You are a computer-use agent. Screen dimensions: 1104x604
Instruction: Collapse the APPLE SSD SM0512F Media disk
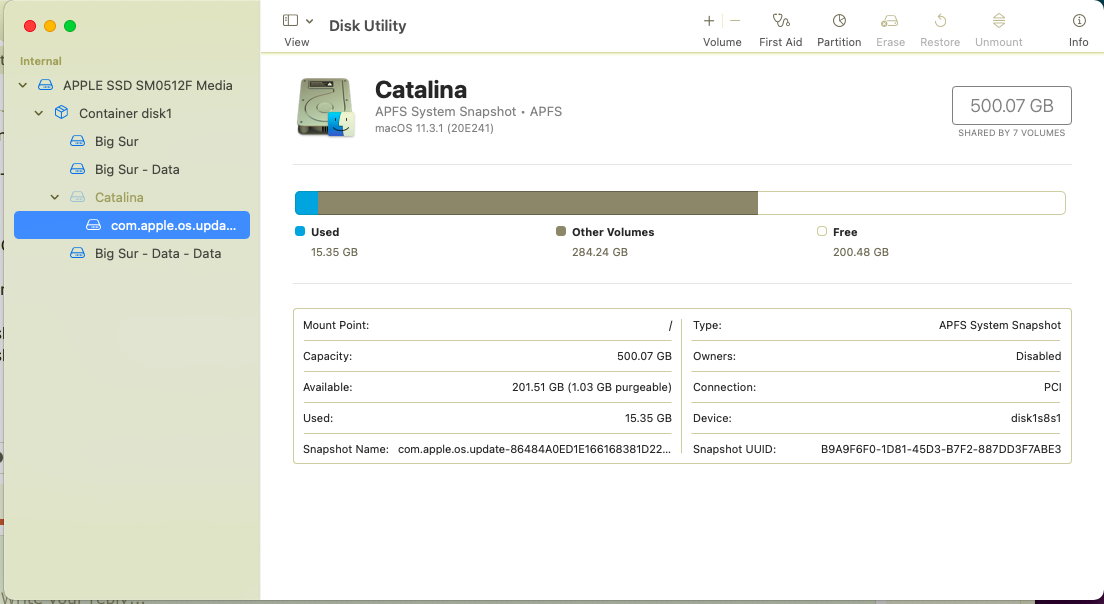pyautogui.click(x=23, y=85)
